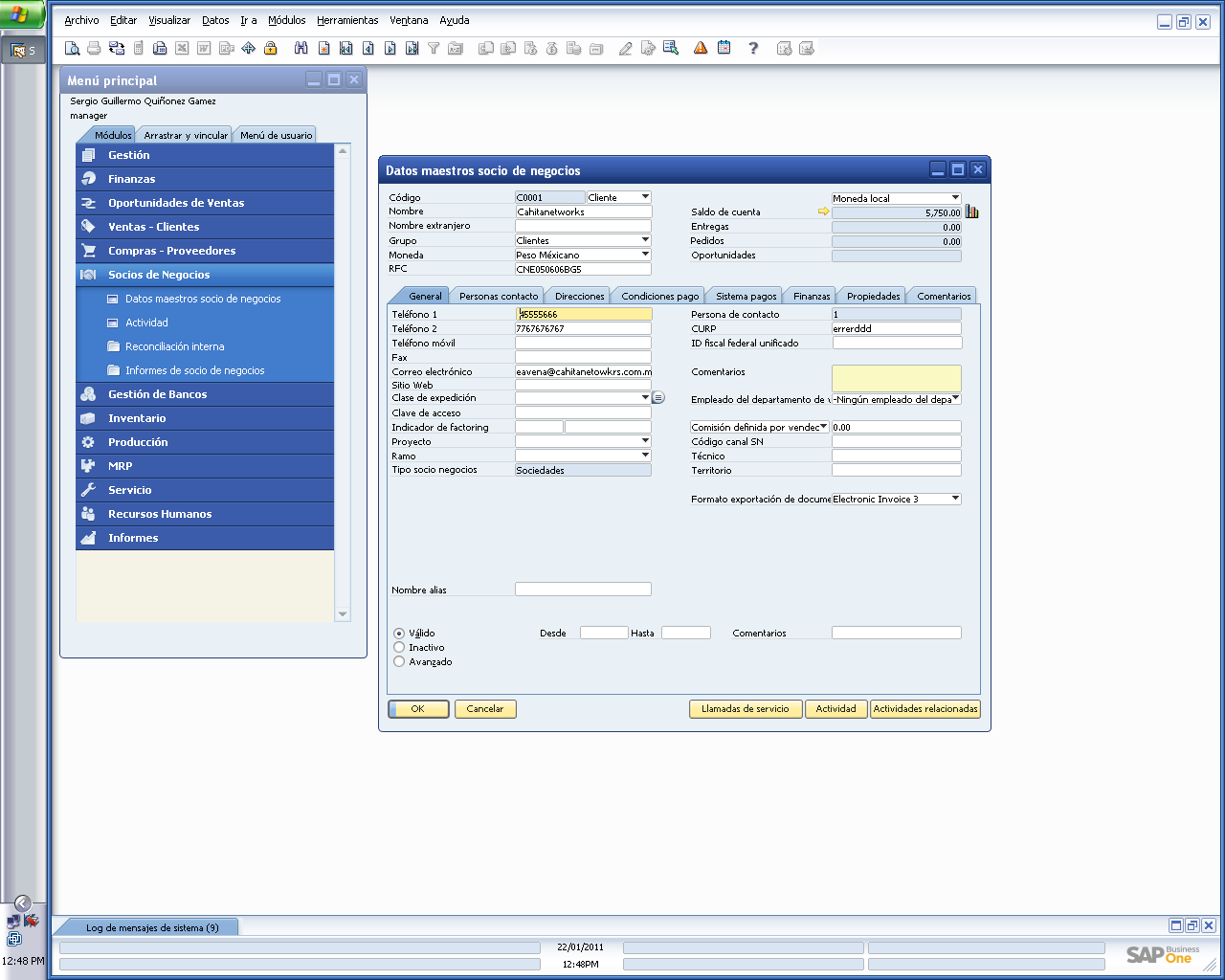Confirm changes with the OK button
Viewport: 1225px width, 980px height.
(x=418, y=708)
